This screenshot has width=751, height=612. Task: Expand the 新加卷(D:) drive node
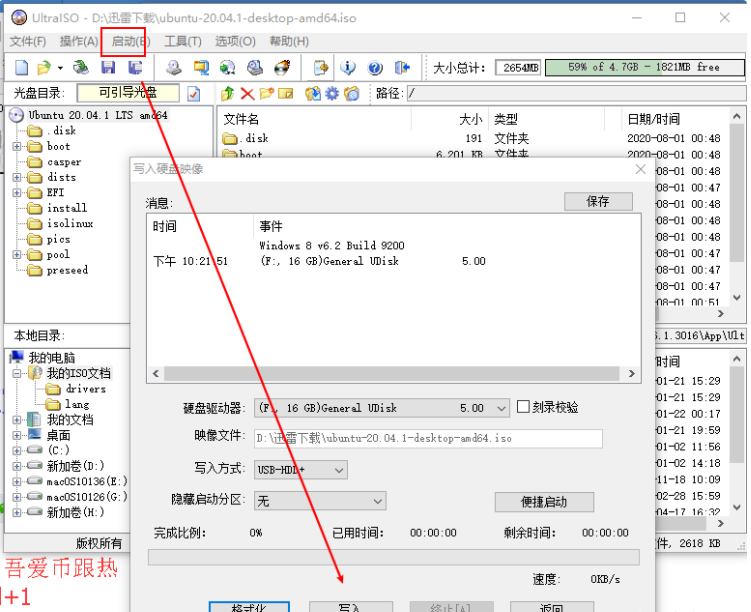17,466
